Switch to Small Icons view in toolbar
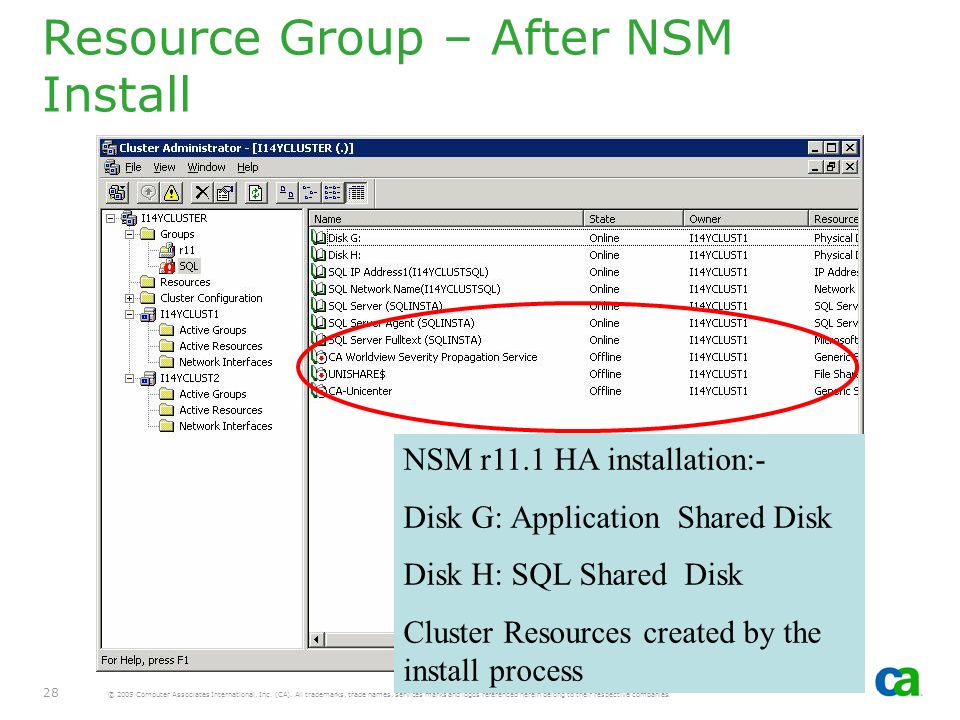The width and height of the screenshot is (960, 720). [x=310, y=193]
